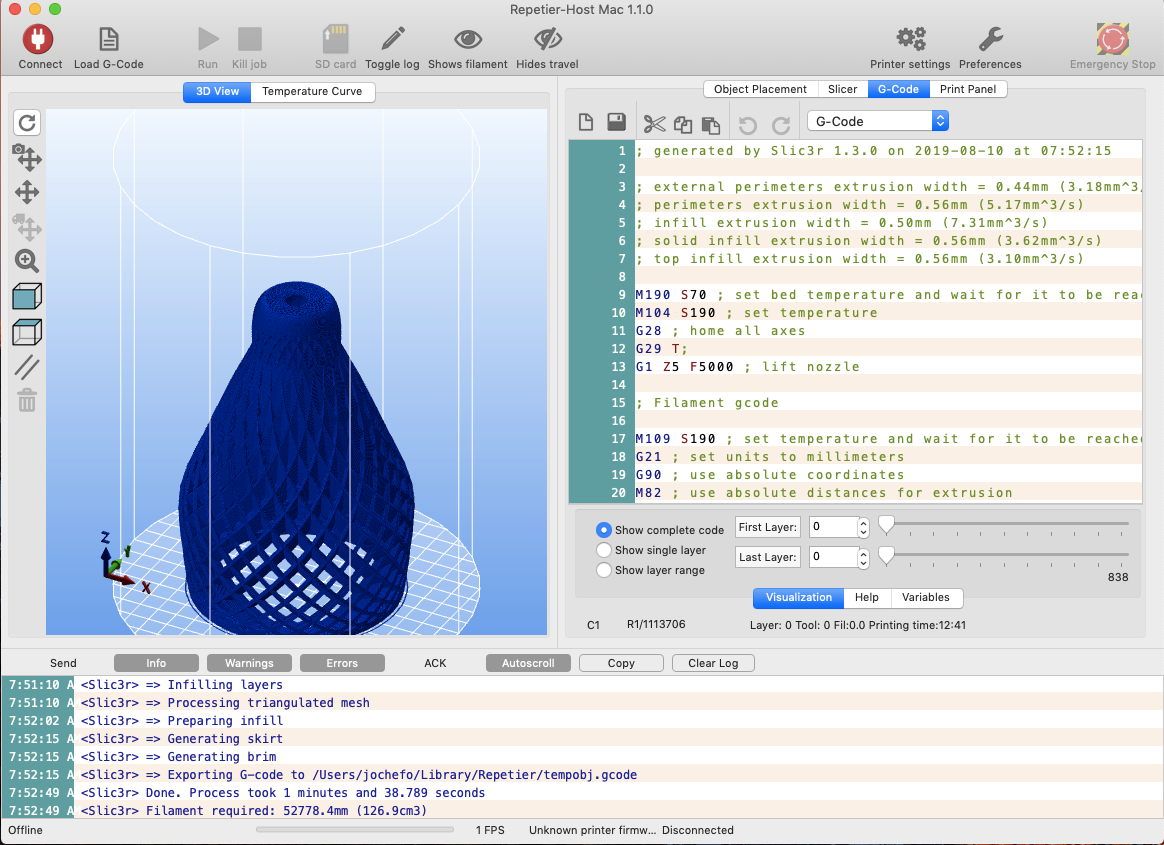Click the Toggle log pencil icon
This screenshot has width=1164, height=845.
tap(392, 40)
